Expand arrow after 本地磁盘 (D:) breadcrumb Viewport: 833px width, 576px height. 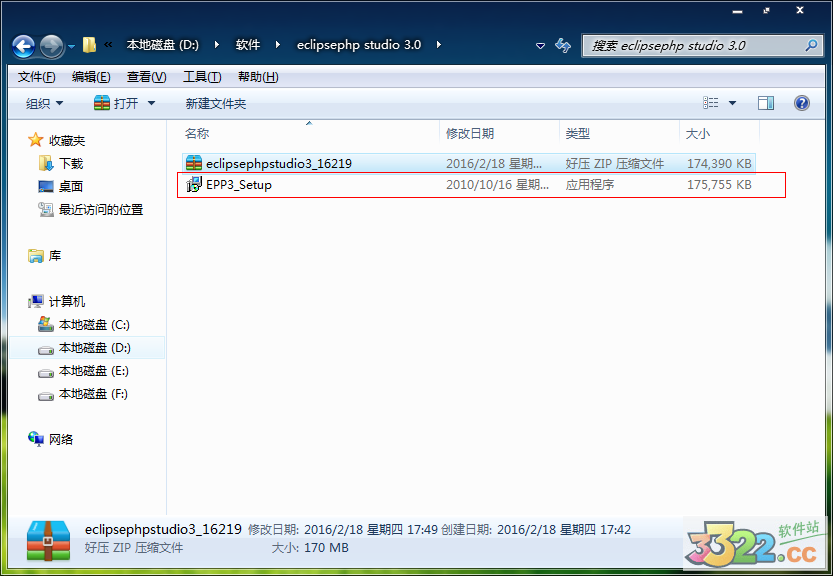click(x=217, y=45)
